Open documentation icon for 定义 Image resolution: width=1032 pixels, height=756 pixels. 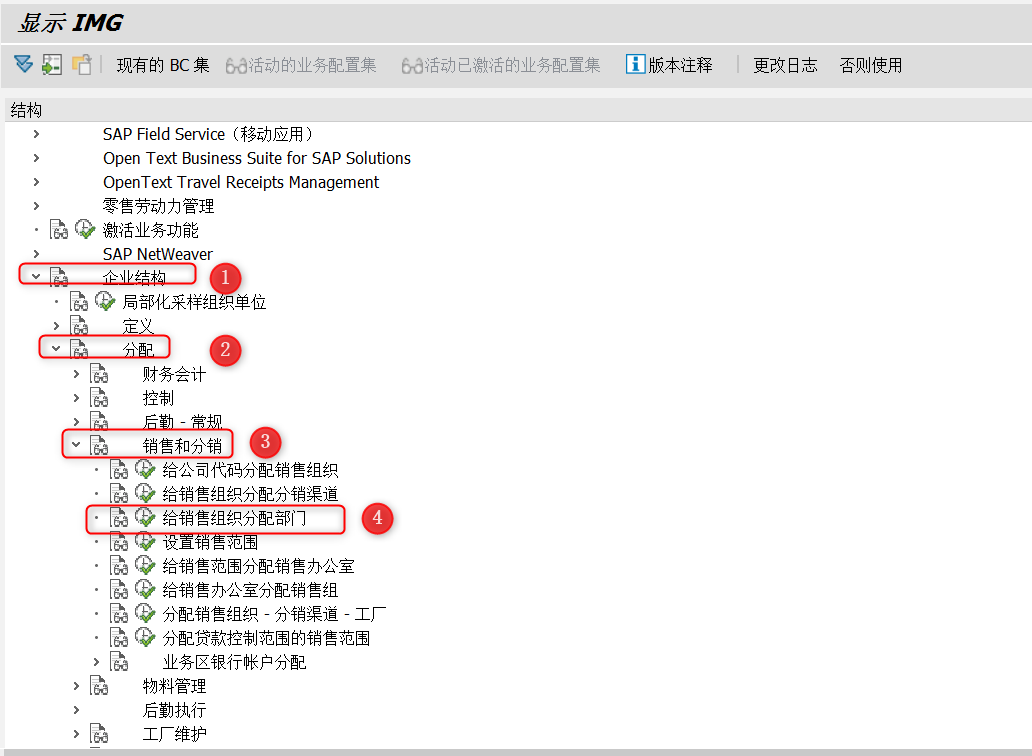coord(79,325)
